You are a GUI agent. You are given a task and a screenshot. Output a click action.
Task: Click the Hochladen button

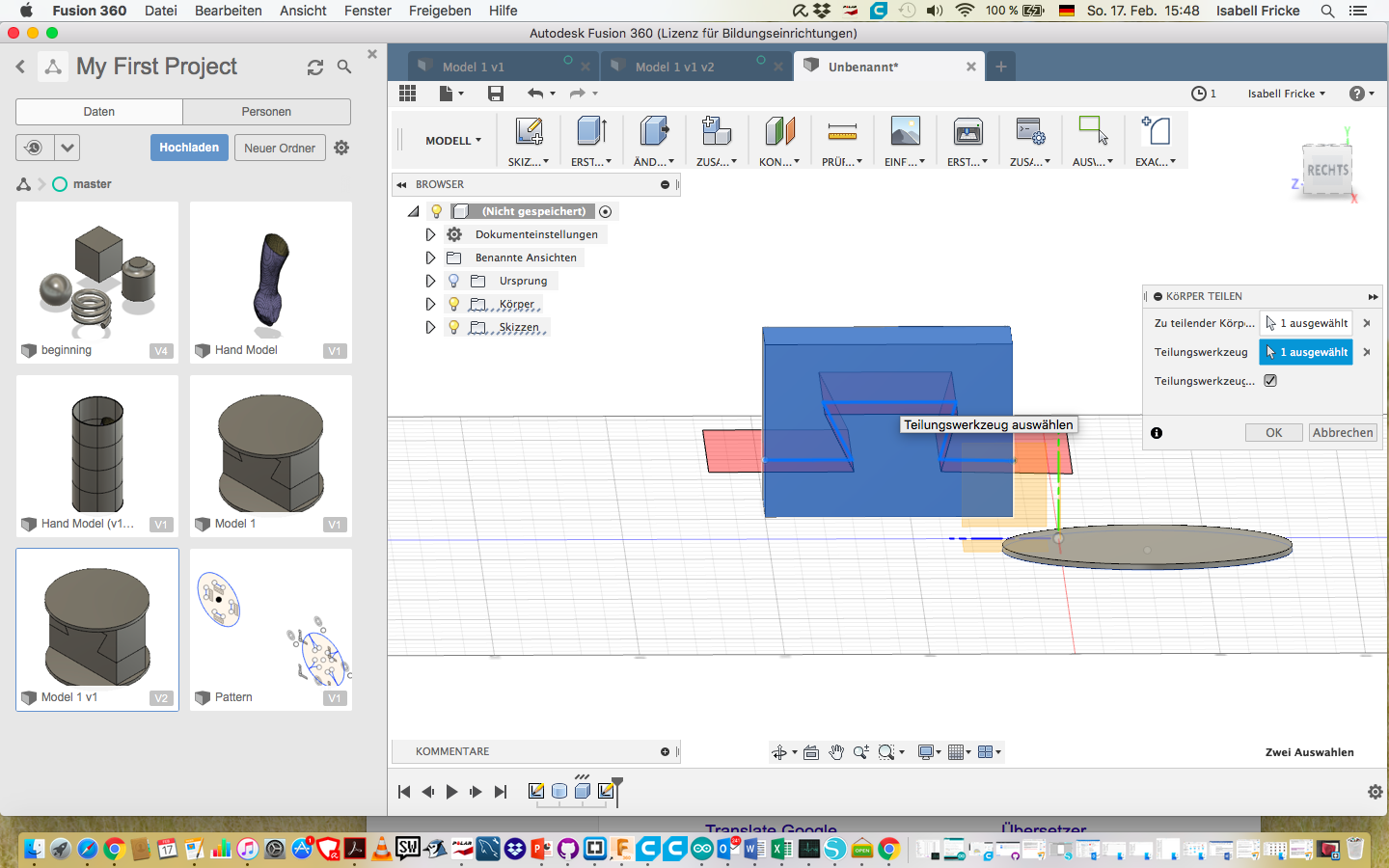[x=189, y=148]
